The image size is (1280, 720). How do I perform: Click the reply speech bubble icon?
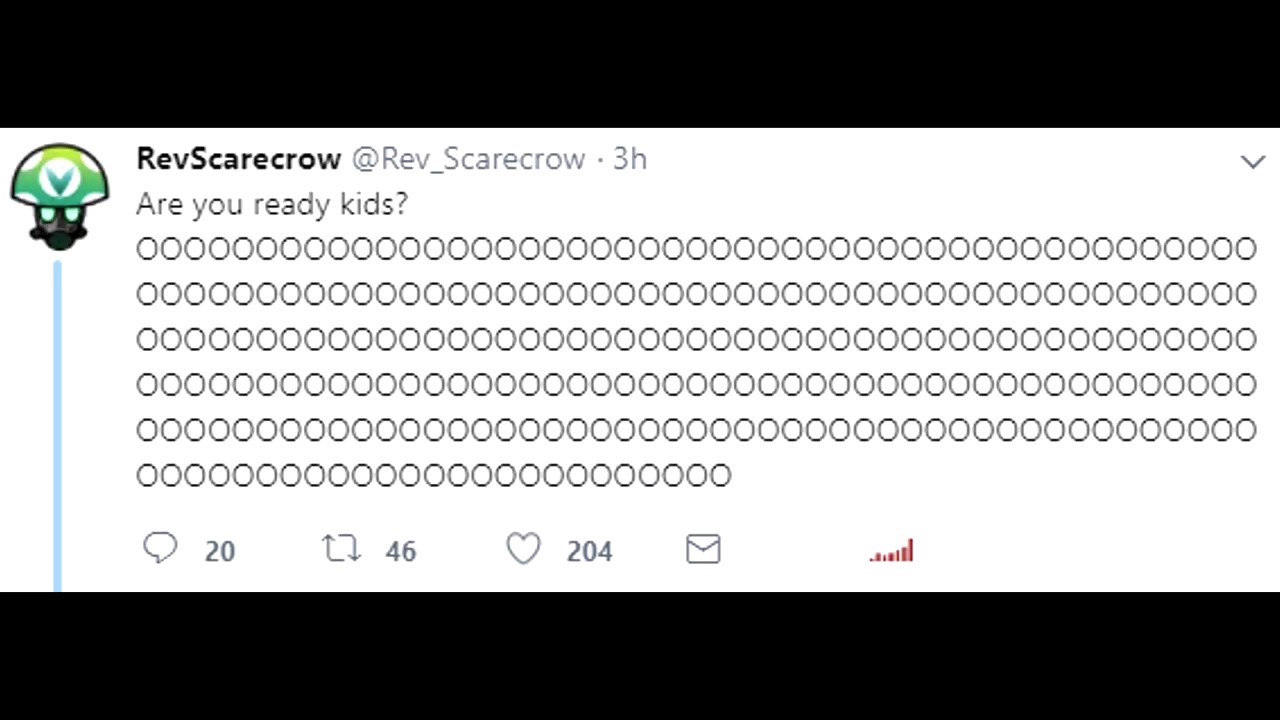click(160, 548)
